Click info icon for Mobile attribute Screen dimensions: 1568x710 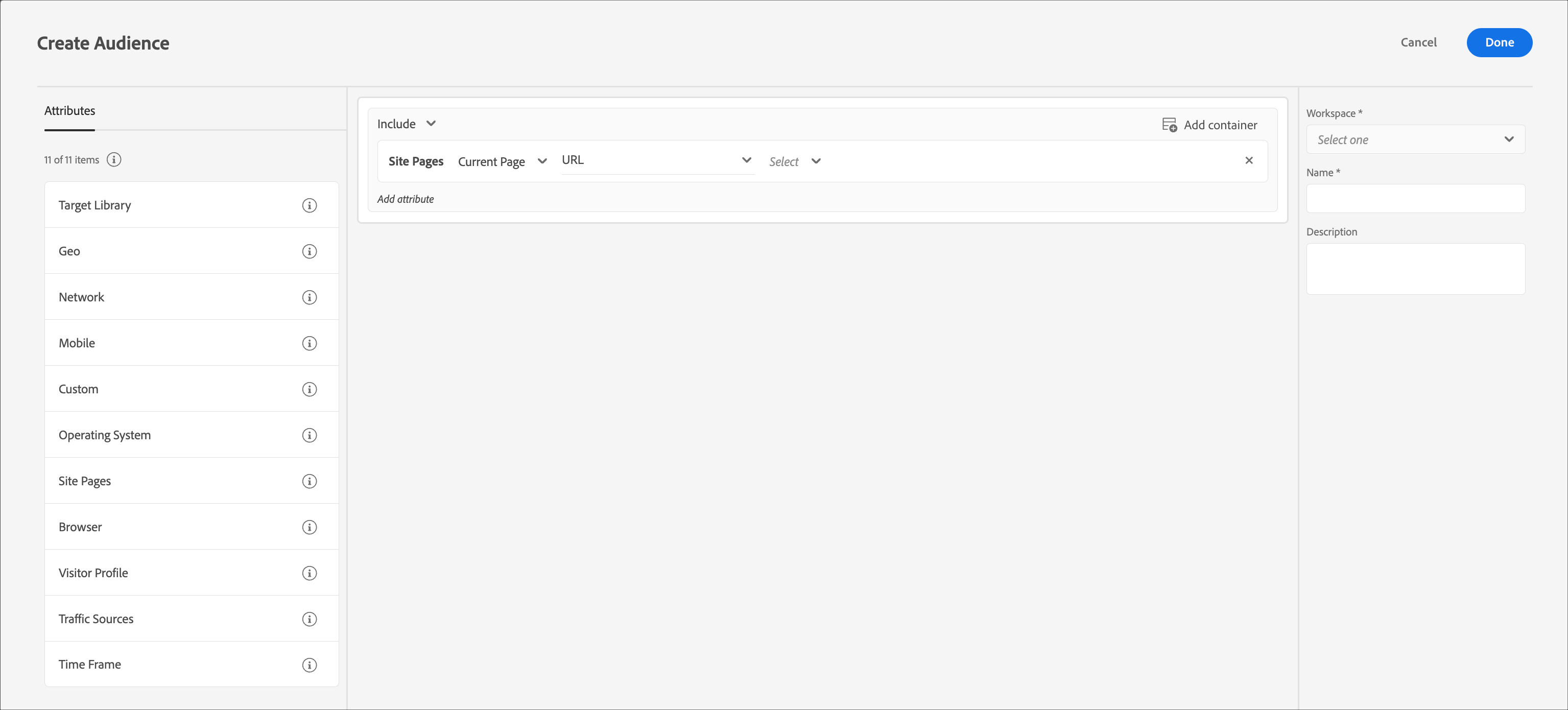point(309,343)
